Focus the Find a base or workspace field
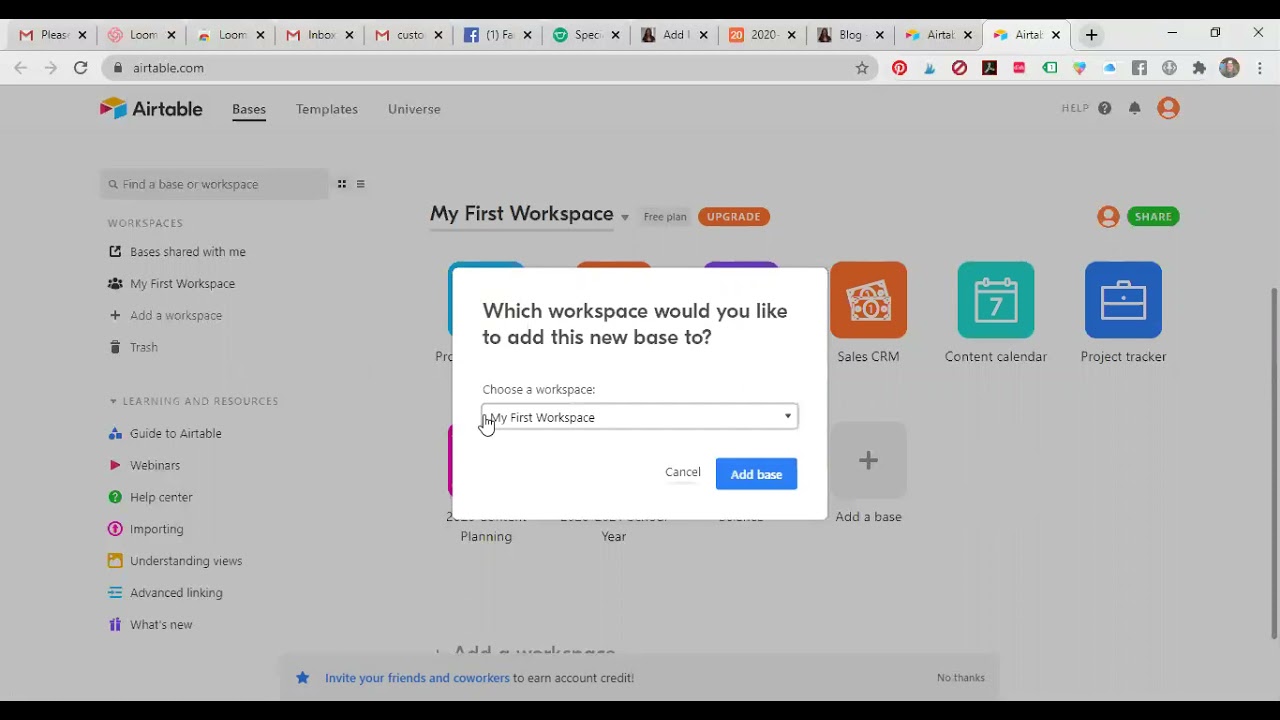 tap(215, 184)
